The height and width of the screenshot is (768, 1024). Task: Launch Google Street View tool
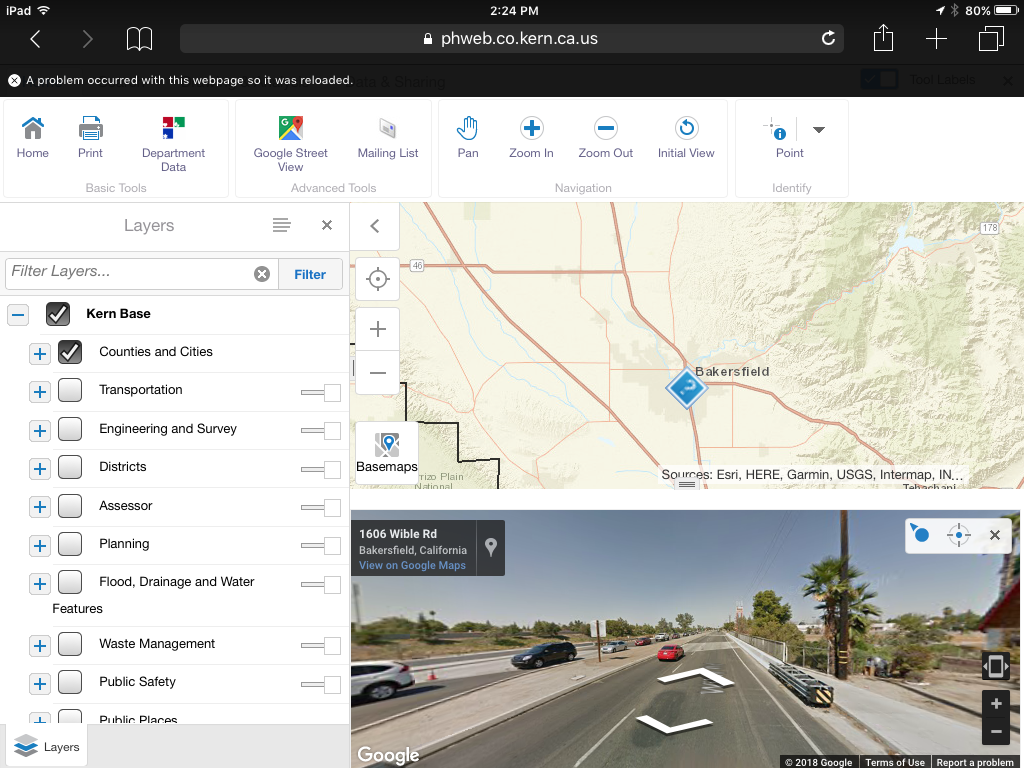[x=291, y=144]
